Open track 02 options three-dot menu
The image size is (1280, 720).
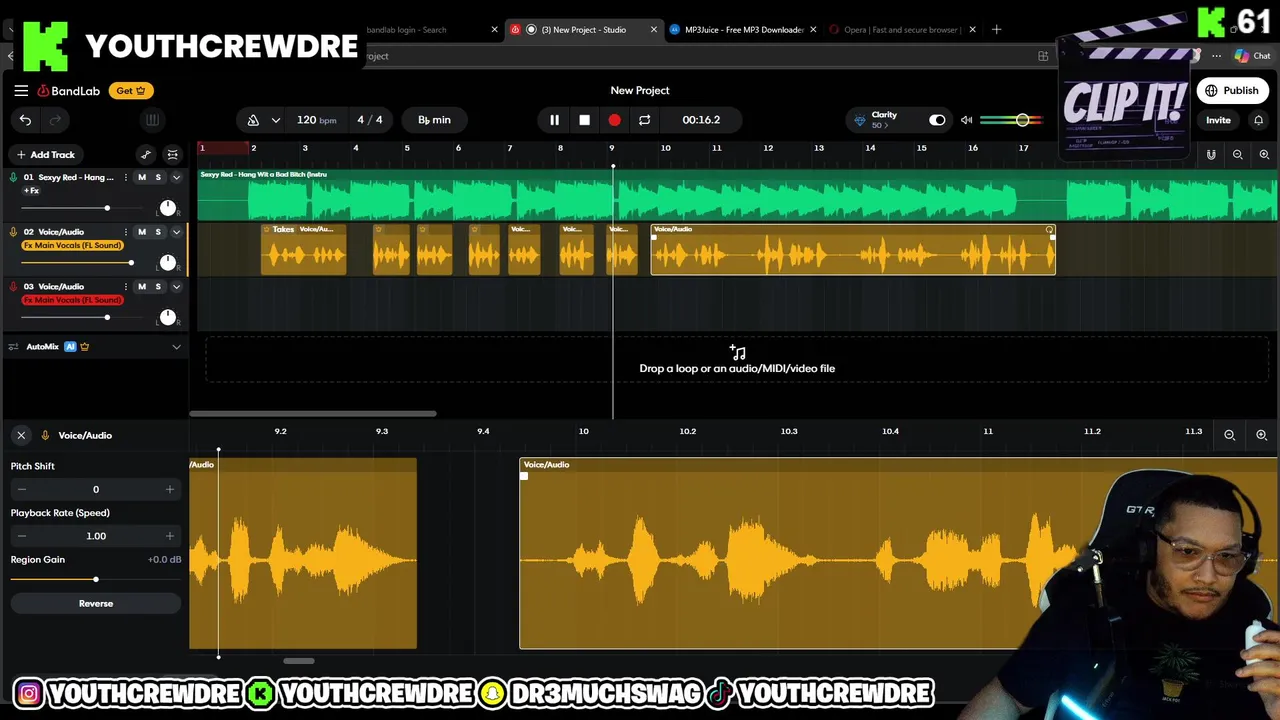(125, 232)
